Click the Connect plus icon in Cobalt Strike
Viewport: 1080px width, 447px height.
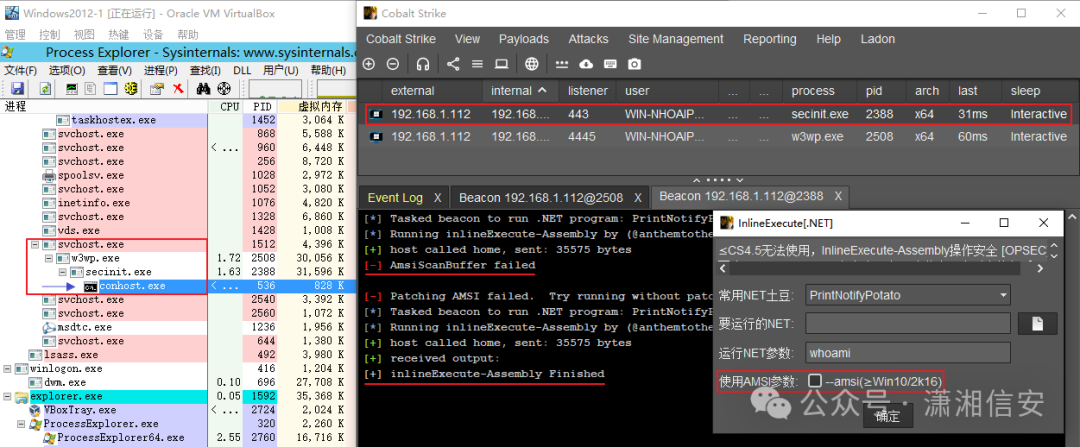pos(369,64)
